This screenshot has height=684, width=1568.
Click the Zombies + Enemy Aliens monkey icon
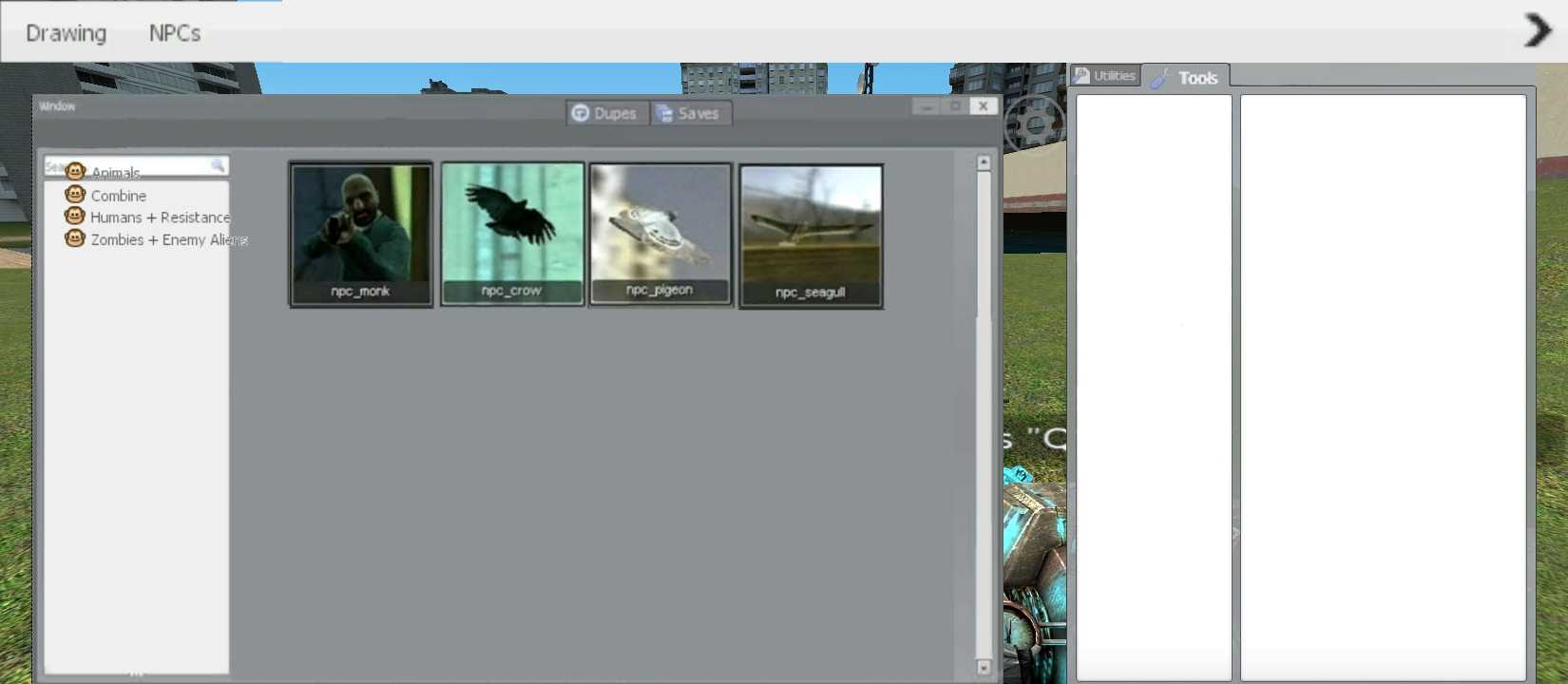75,238
